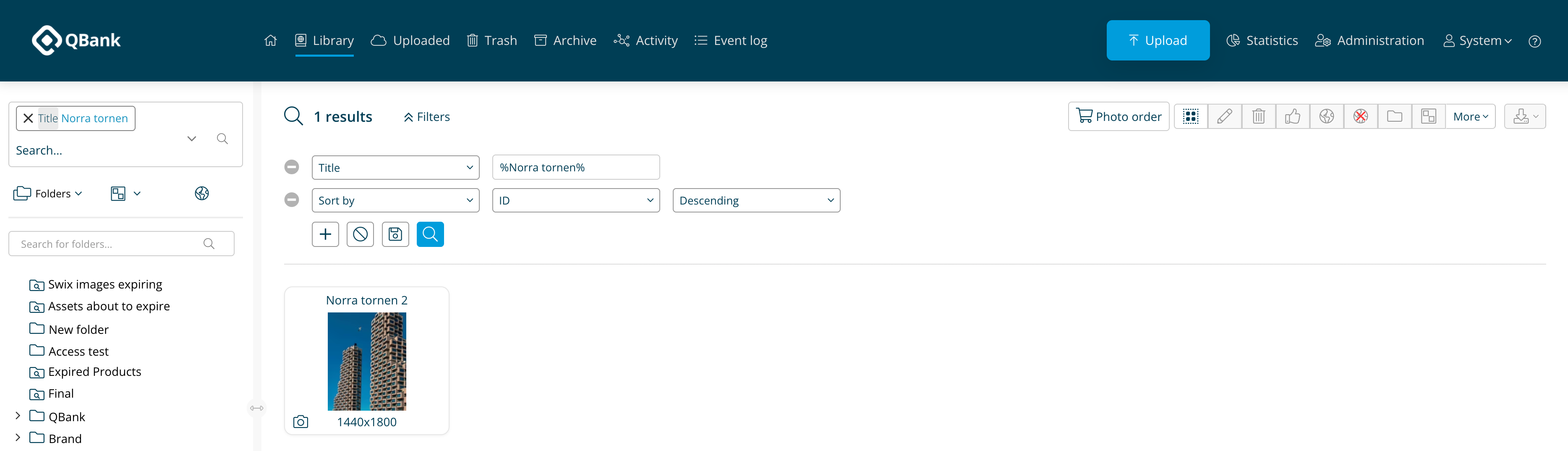Open the Norra tornen 2 thumbnail

366,362
